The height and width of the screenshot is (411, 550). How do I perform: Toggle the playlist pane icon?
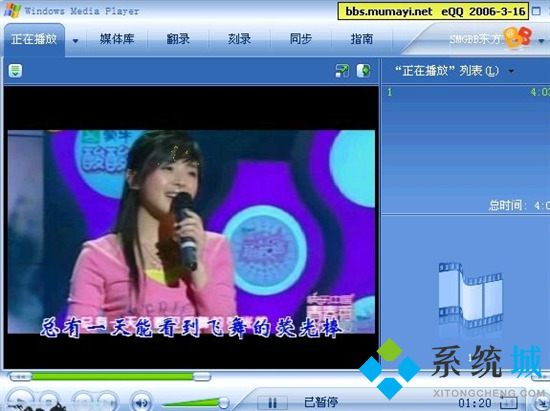364,71
